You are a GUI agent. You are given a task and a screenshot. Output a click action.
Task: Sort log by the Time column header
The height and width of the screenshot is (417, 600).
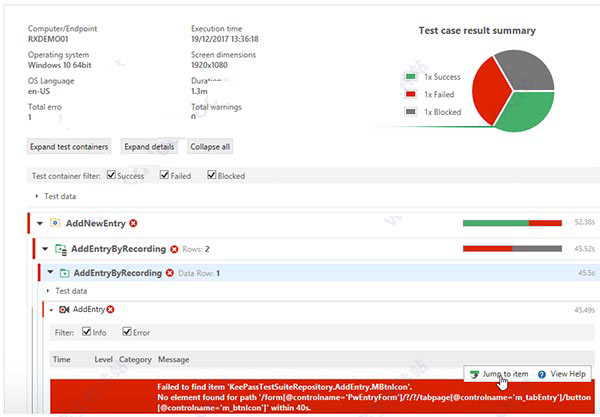pyautogui.click(x=61, y=359)
